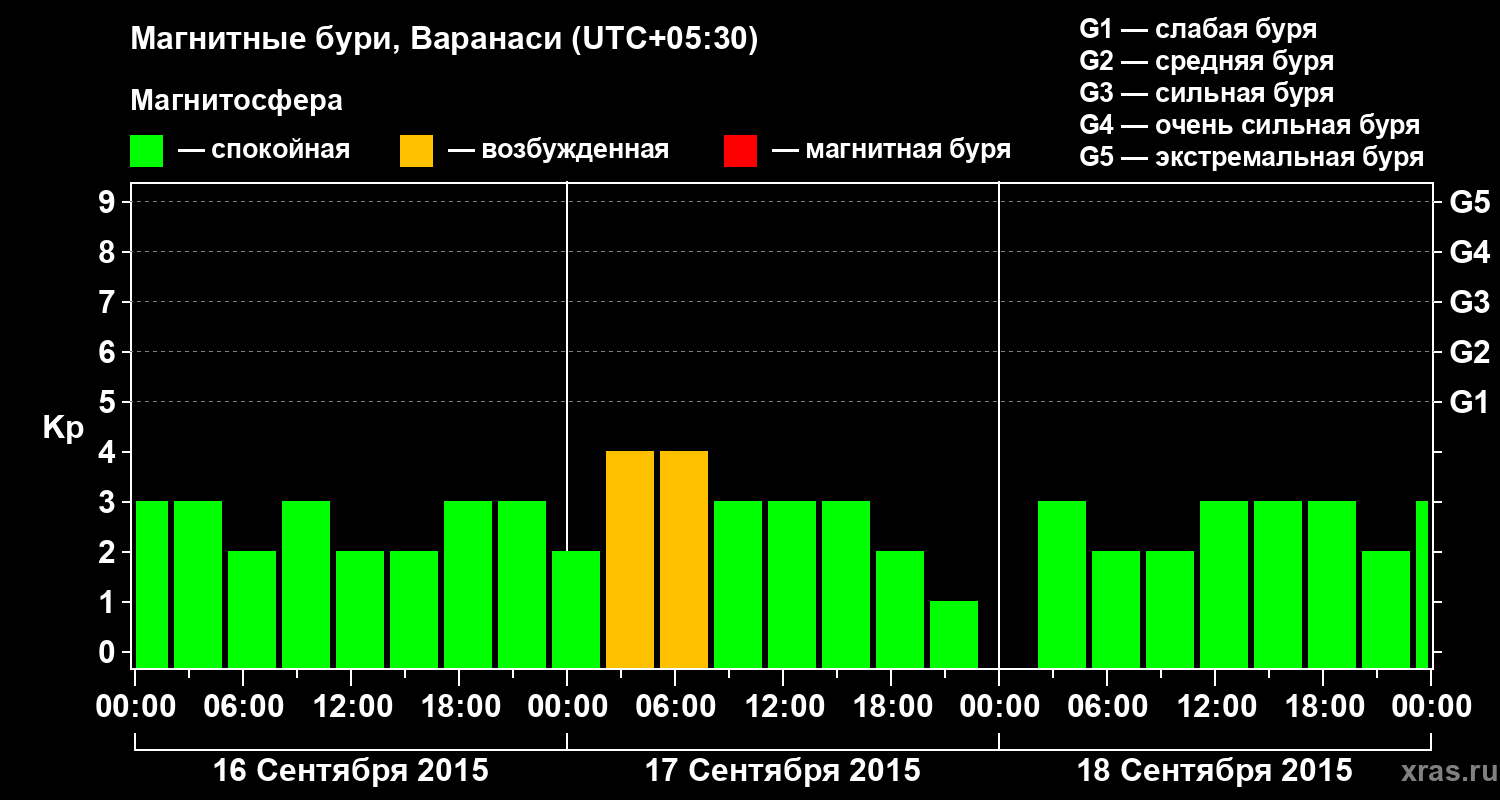Click the 'Магнитосфера' legend heading

(x=236, y=101)
